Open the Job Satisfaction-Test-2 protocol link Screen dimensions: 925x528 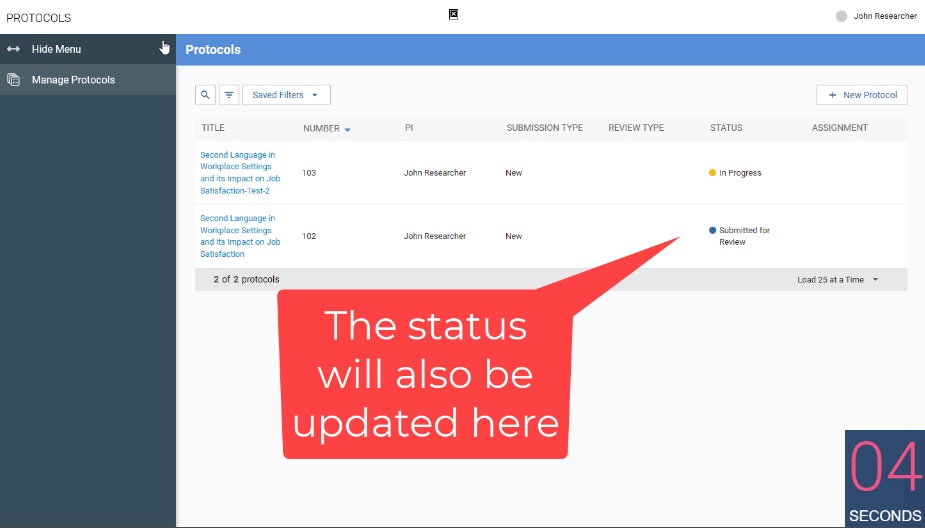[240, 173]
